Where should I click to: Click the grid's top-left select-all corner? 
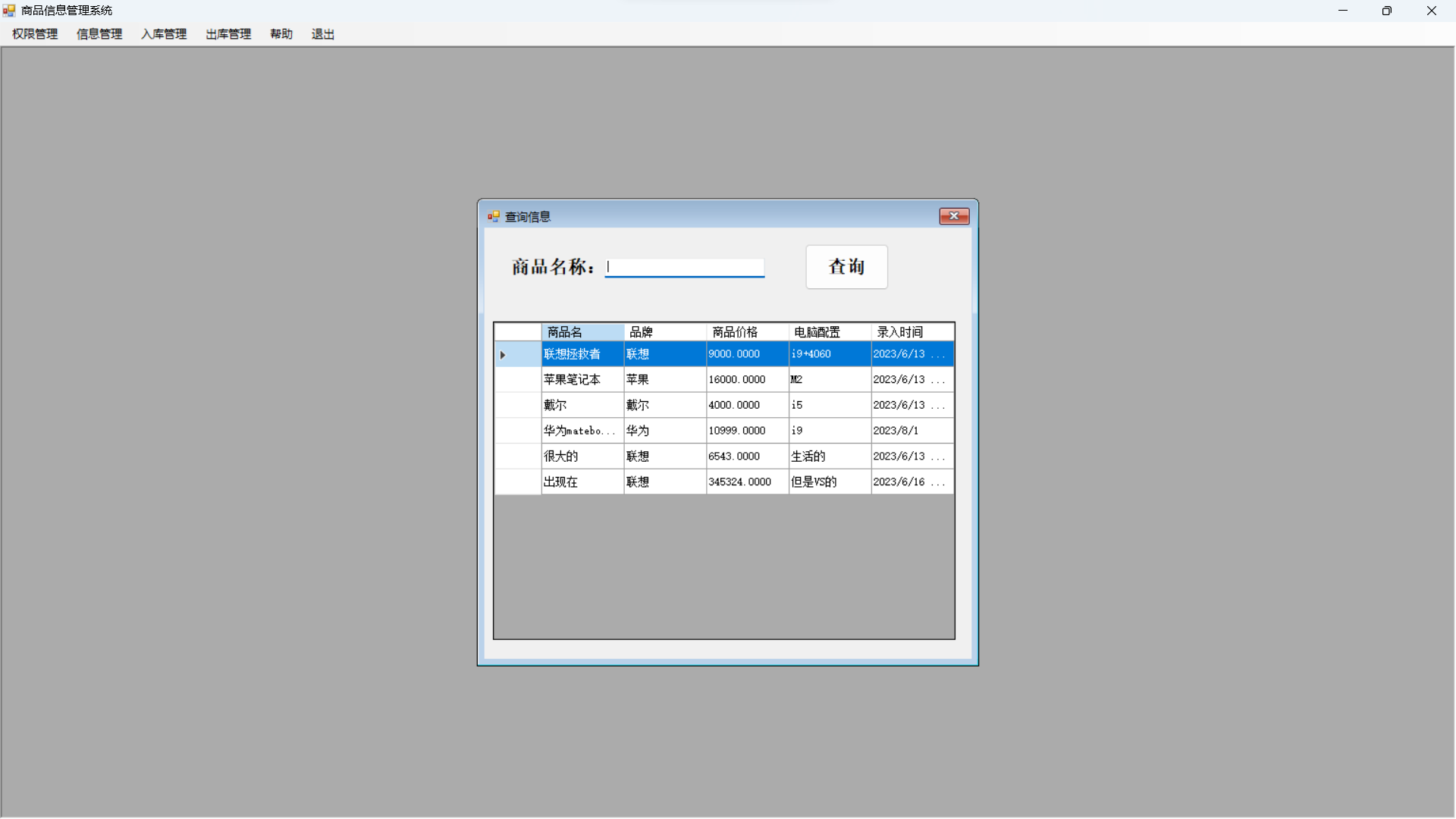click(x=518, y=332)
